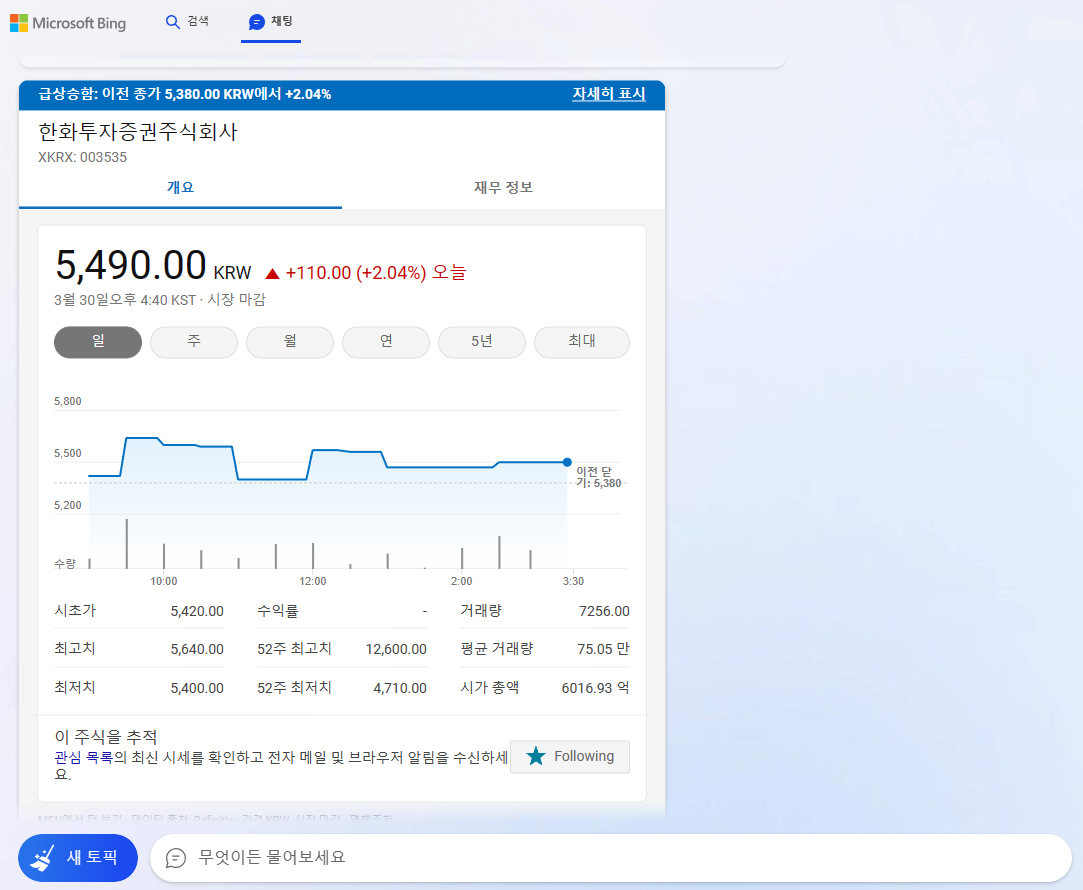Screen dimensions: 1083x890
Task: Click the 거래량 value 7256.00
Action: click(604, 611)
